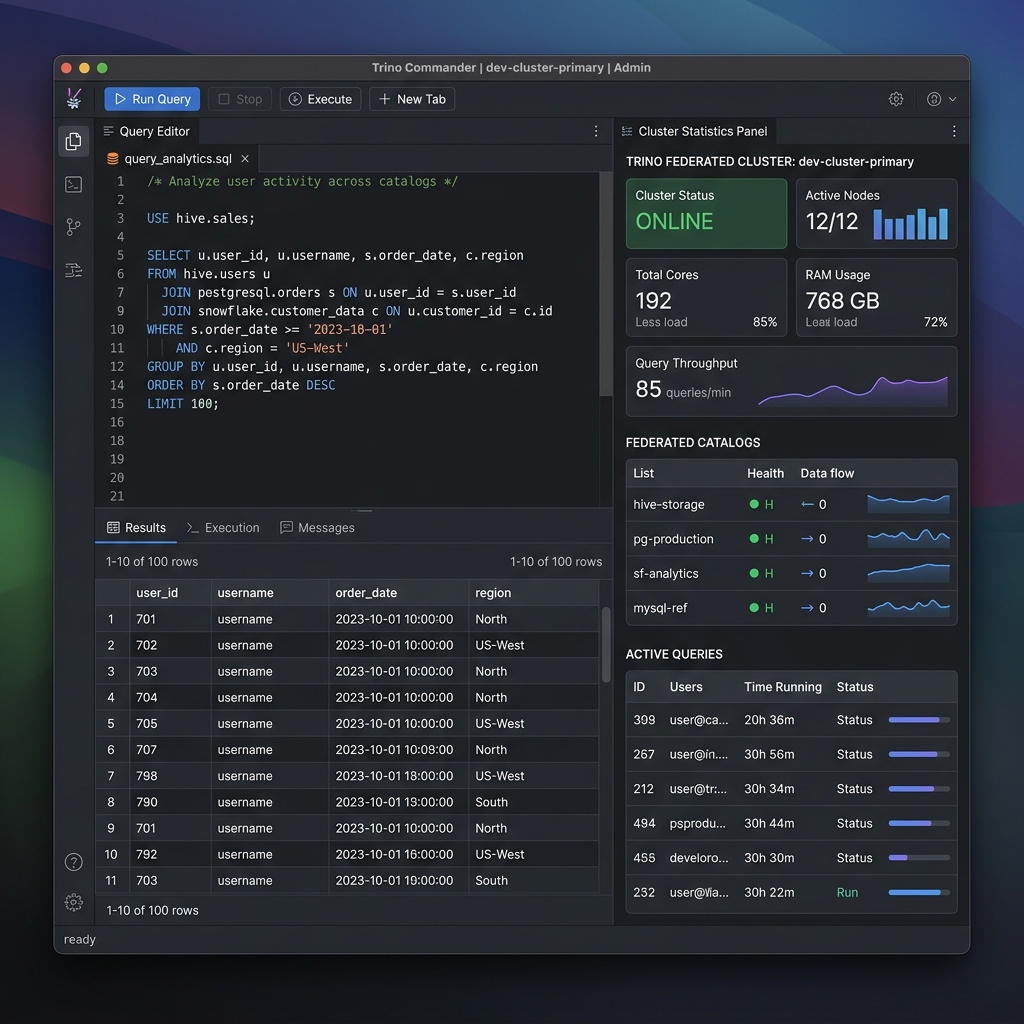Click the hive-storage data flow arrow
The height and width of the screenshot is (1024, 1024).
807,504
